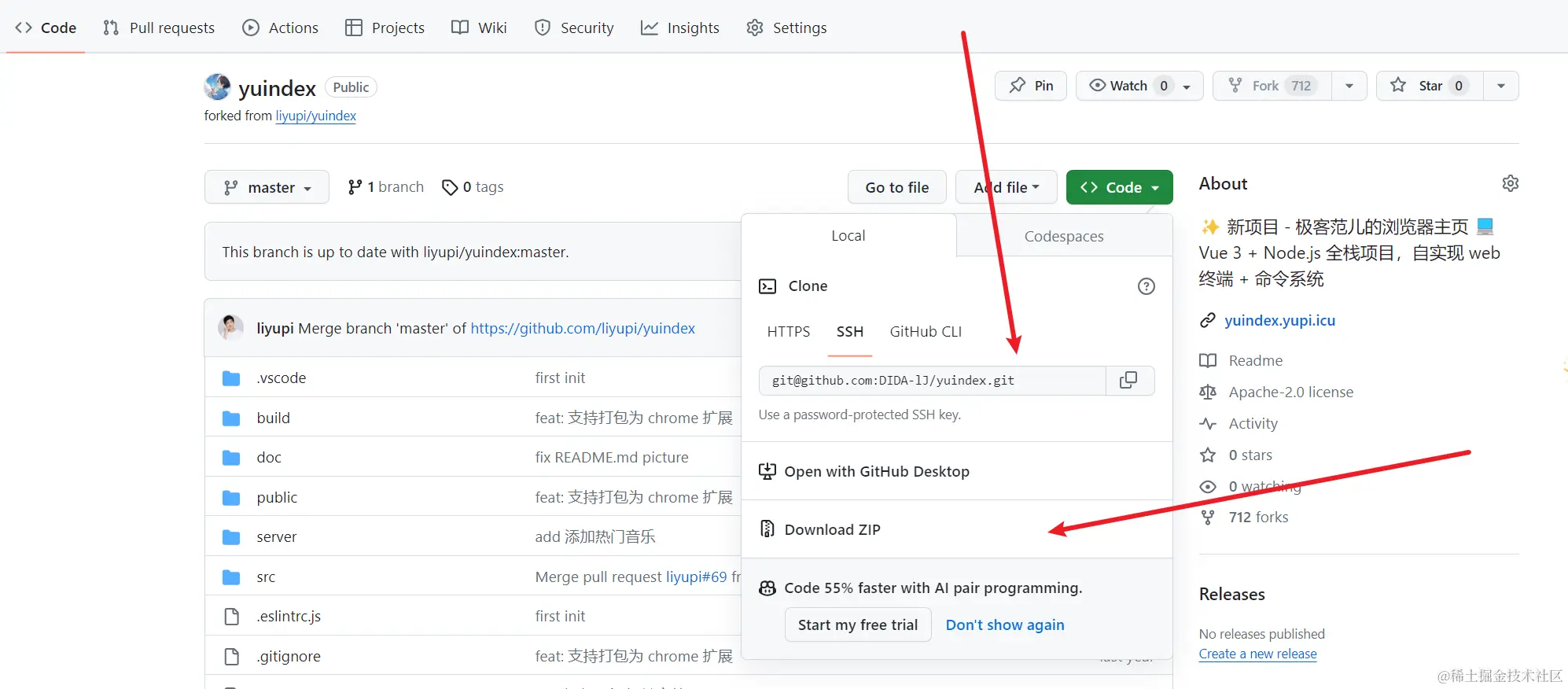Open the Security tab
The height and width of the screenshot is (689, 1568).
coord(574,28)
